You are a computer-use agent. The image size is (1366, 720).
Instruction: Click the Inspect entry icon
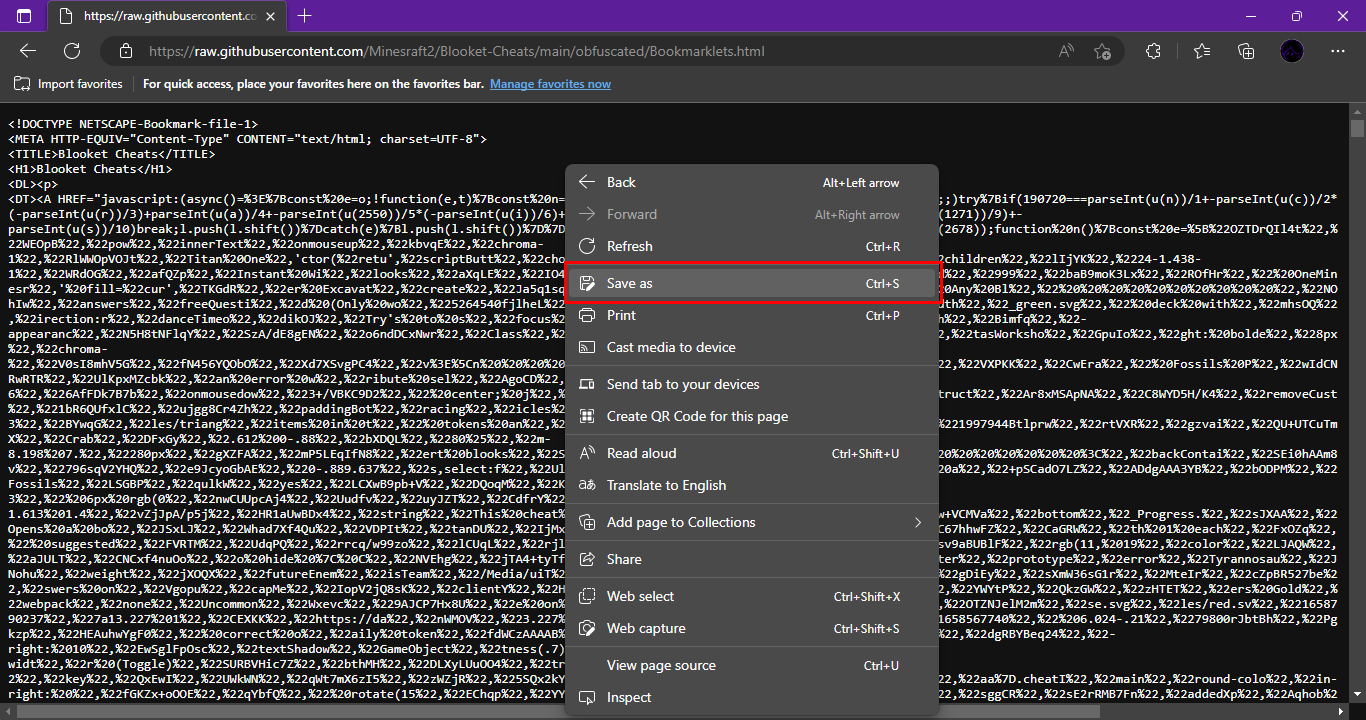(x=588, y=697)
